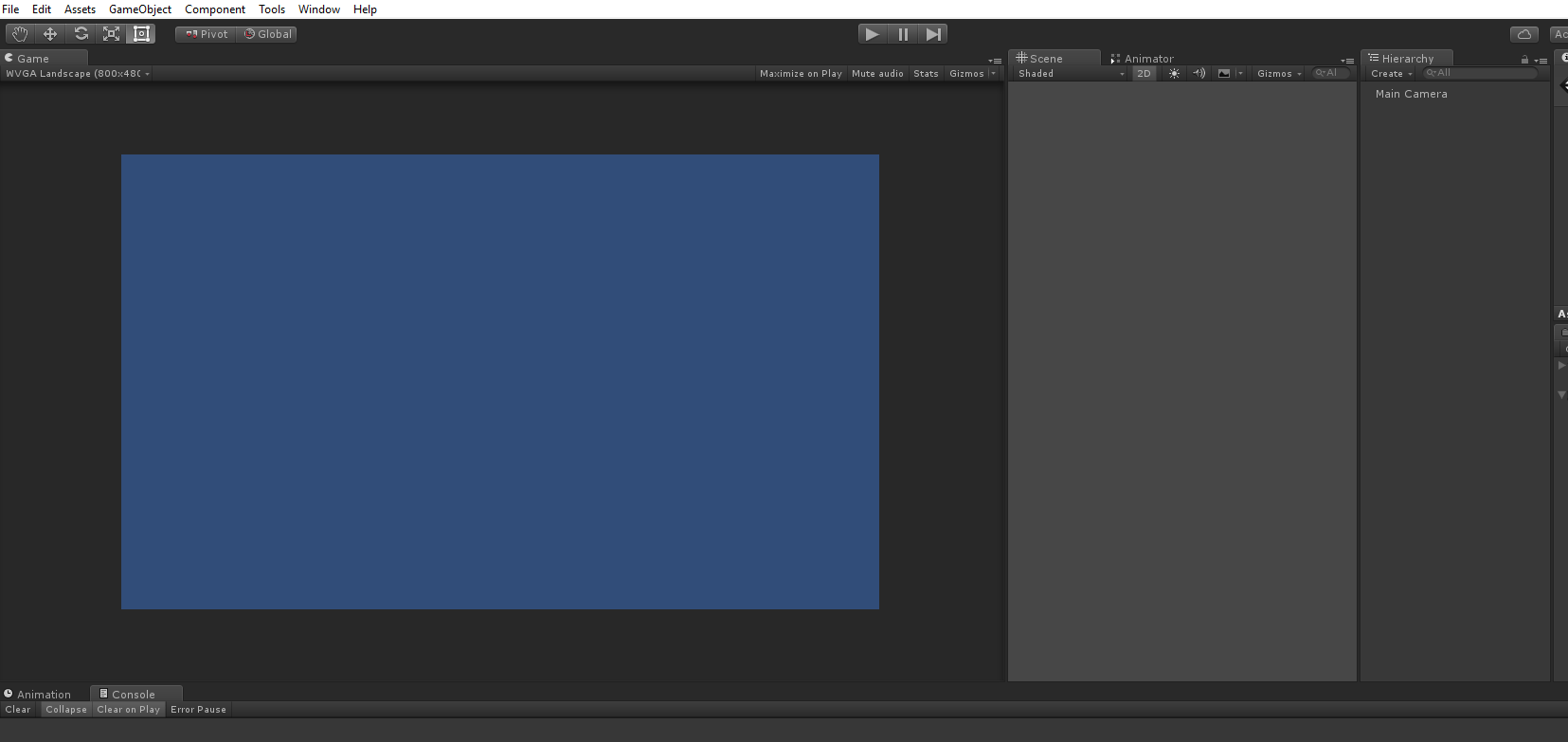Switch to the Animator tab
The width and height of the screenshot is (1568, 742).
tap(1142, 58)
